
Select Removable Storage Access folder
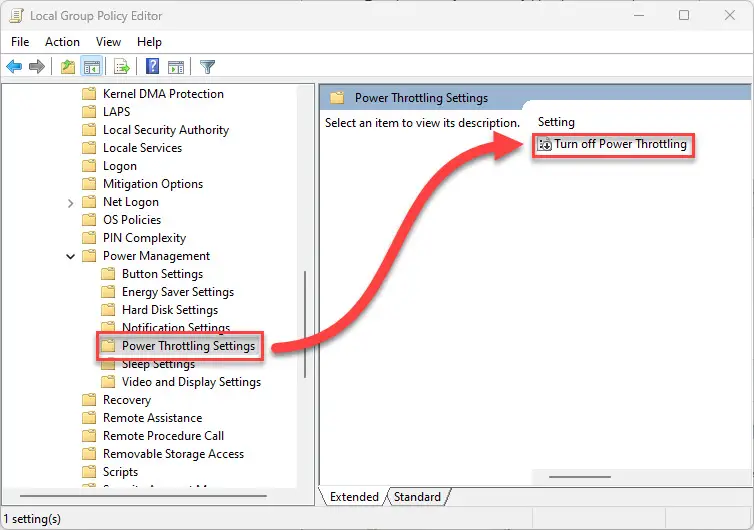(173, 454)
